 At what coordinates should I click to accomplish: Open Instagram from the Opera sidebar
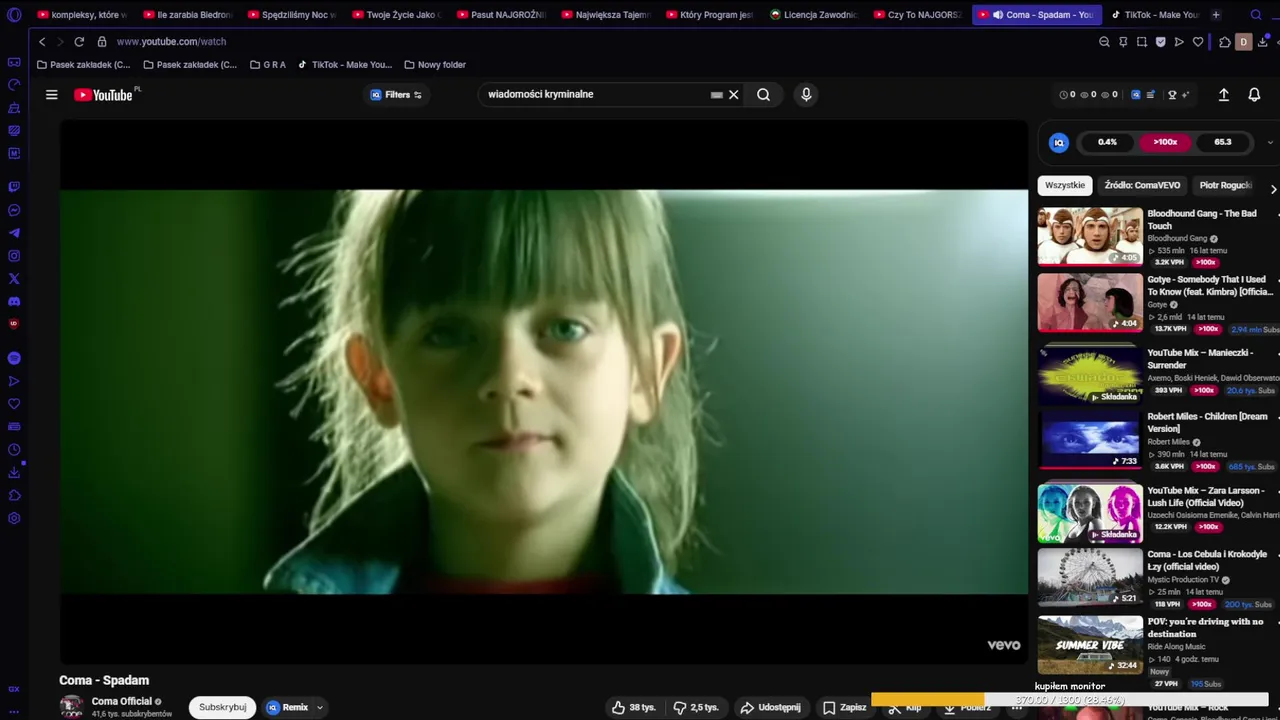(14, 256)
